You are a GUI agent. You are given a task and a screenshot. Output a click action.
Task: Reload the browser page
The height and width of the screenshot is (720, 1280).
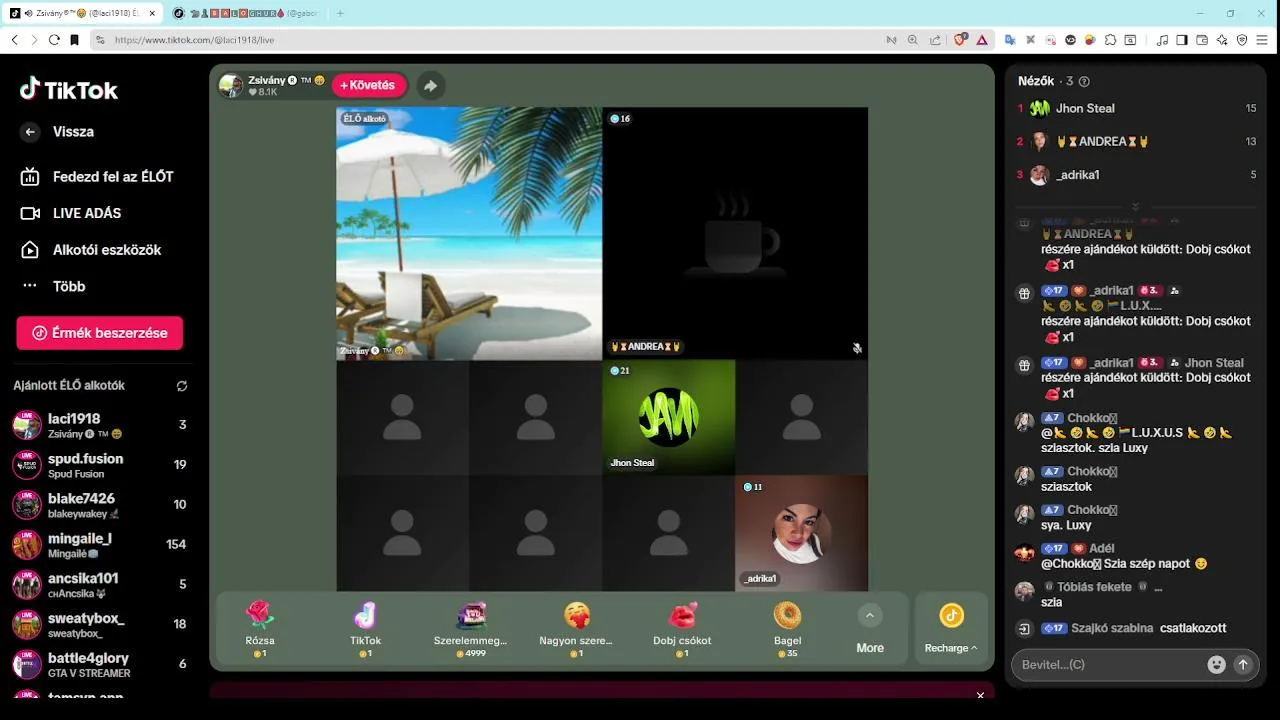tap(54, 40)
